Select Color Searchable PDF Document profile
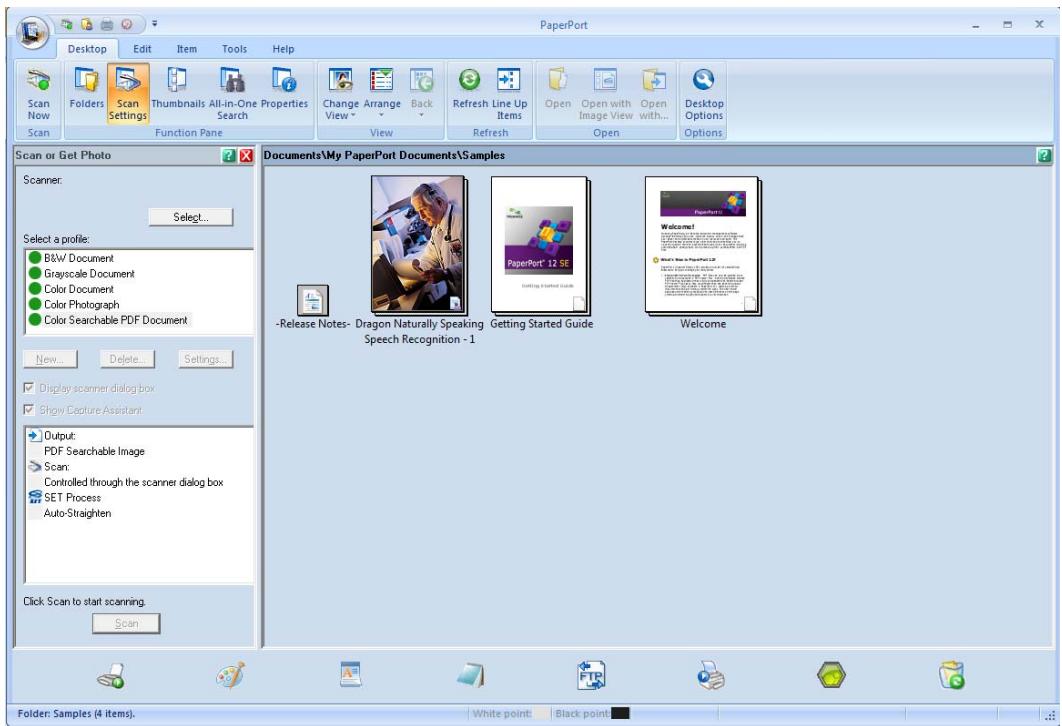1062x726 pixels. coord(108,320)
